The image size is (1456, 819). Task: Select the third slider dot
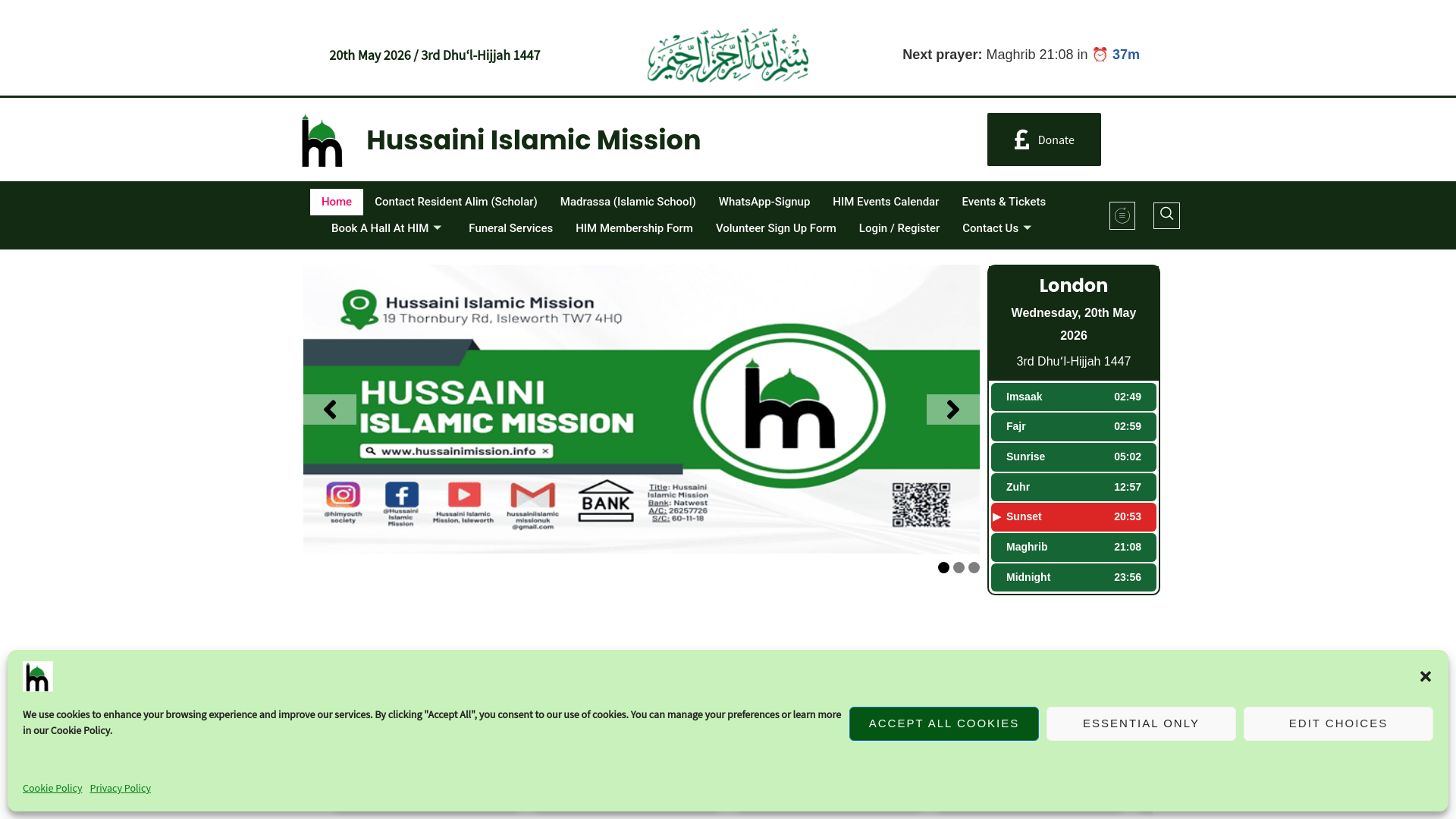pos(974,567)
